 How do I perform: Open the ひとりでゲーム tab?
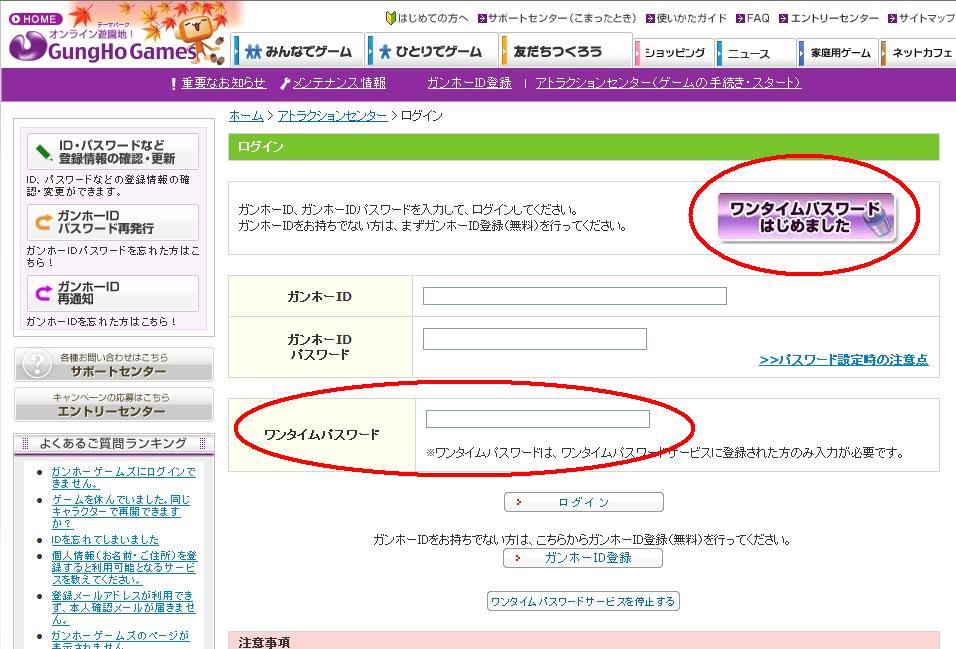coord(430,51)
